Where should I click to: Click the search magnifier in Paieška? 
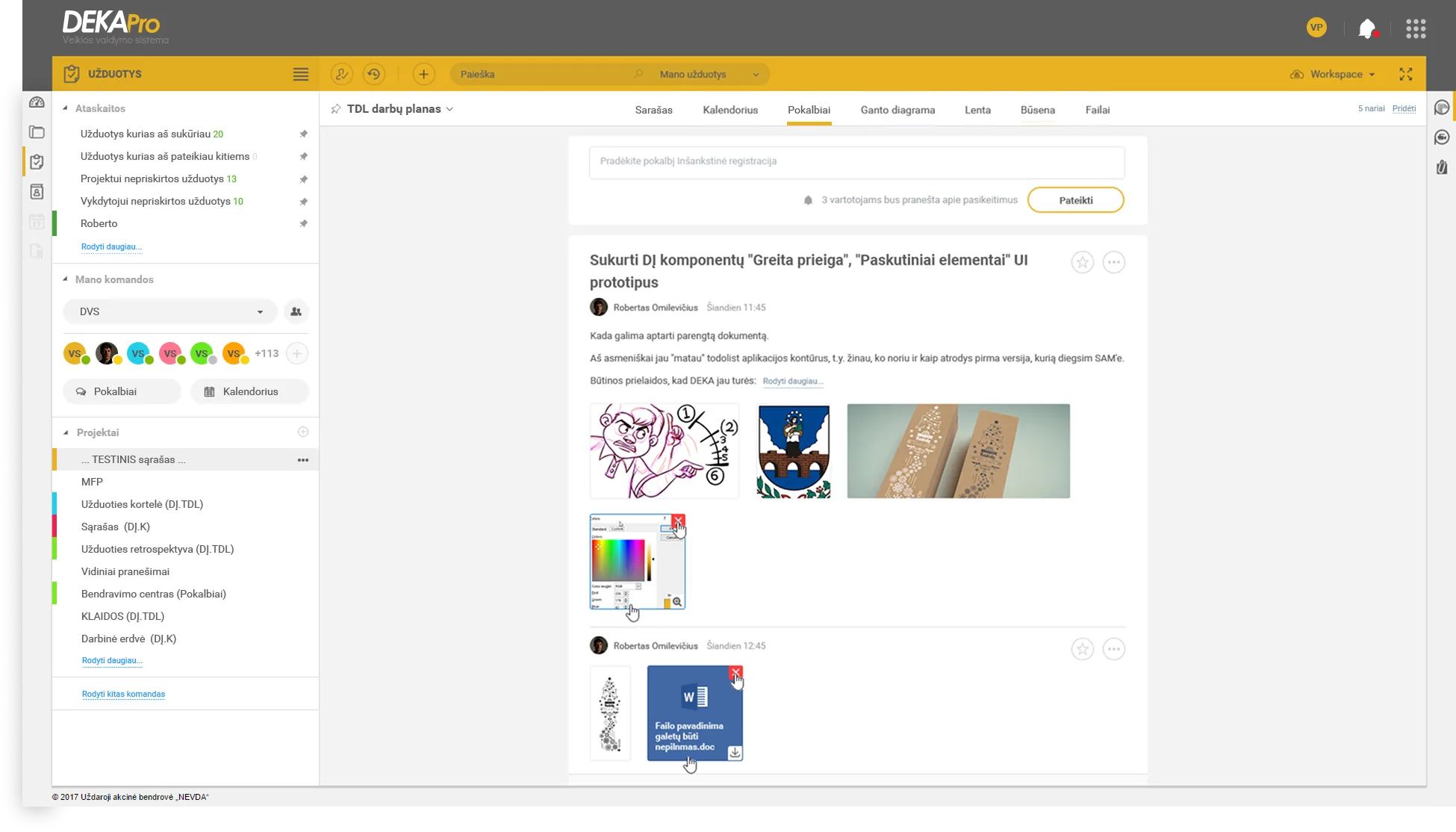tap(638, 74)
